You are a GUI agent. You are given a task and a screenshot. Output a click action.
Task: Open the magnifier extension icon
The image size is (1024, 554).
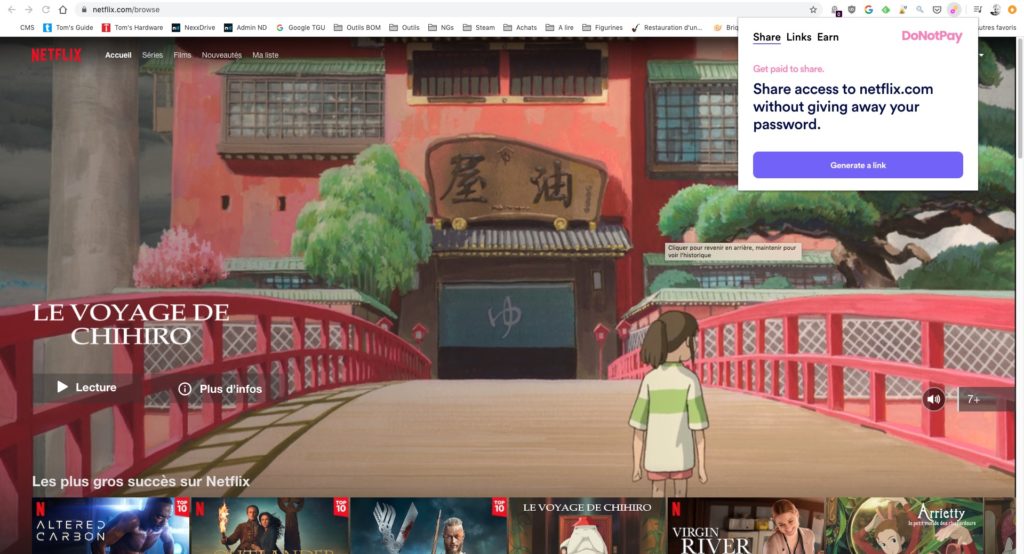click(x=920, y=10)
